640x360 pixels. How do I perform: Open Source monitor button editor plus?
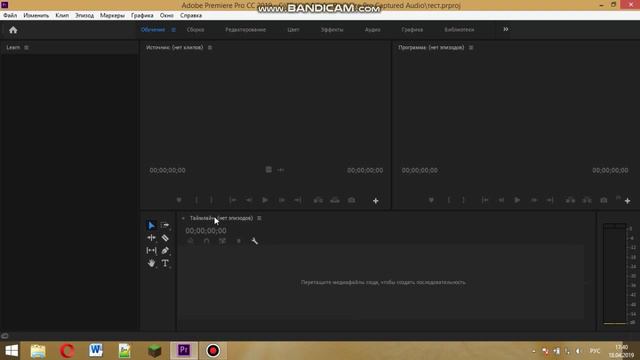coord(376,201)
